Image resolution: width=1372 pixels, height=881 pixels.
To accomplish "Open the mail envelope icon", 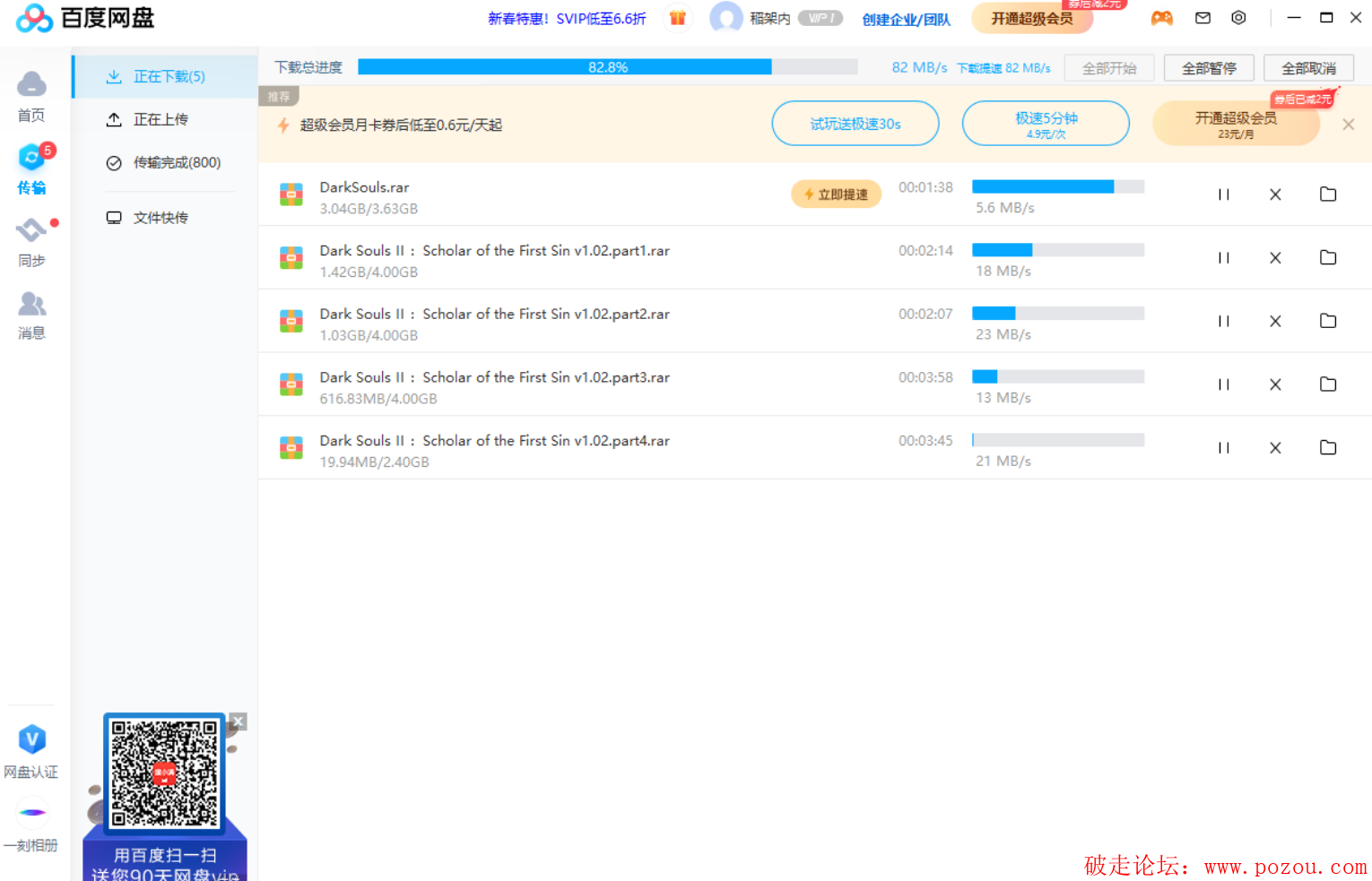I will point(1203,18).
